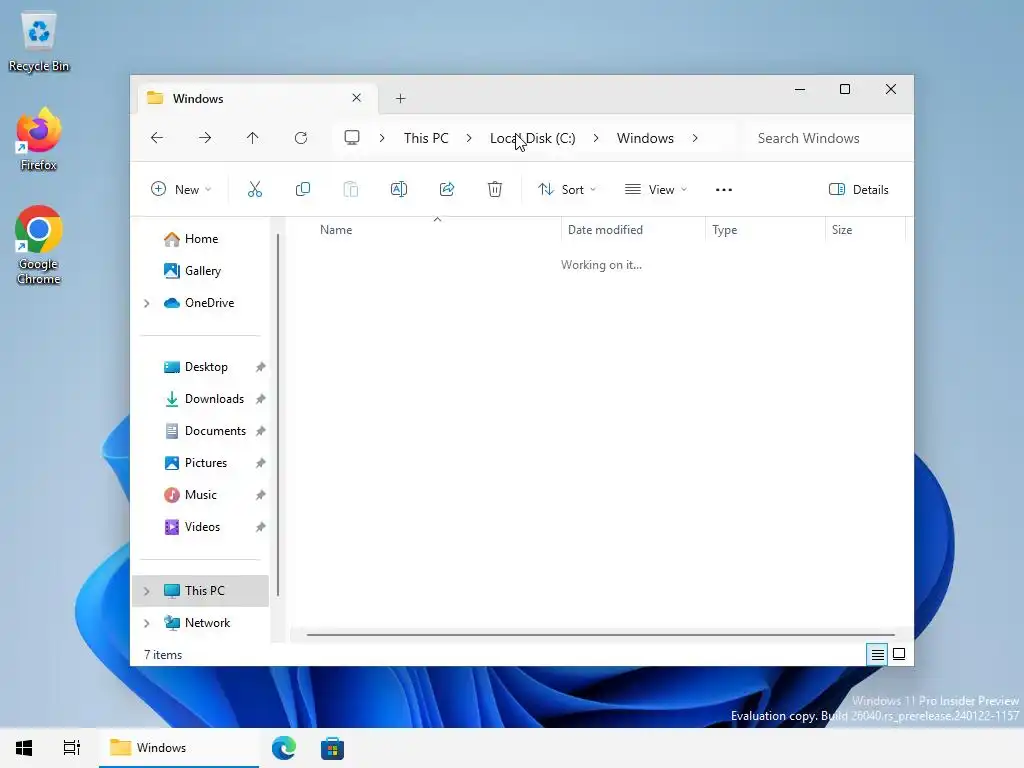Screen dimensions: 1024x768
Task: Expand chevron after Local Disk (C:) breadcrumb
Action: coord(596,138)
